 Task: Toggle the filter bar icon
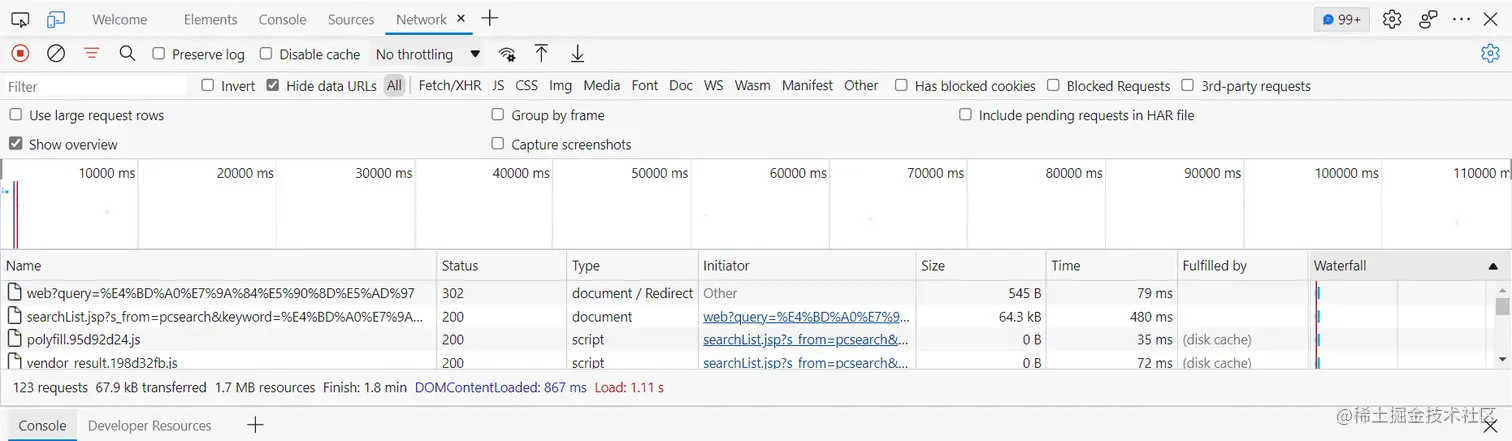pyautogui.click(x=92, y=54)
